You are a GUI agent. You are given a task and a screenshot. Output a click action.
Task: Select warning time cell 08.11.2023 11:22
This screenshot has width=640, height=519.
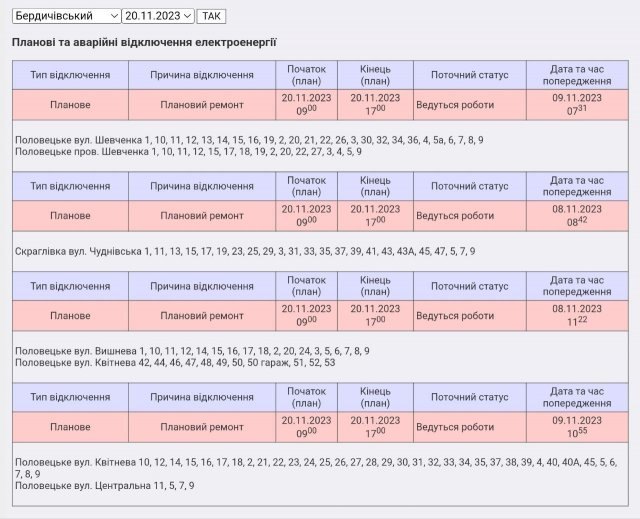click(577, 316)
